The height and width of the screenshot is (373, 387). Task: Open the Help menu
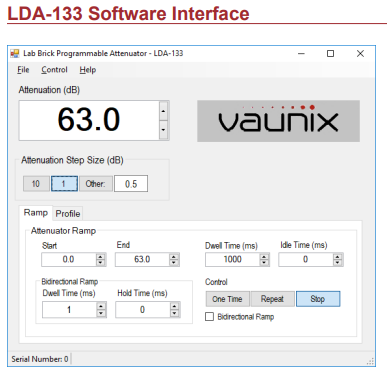(x=88, y=70)
